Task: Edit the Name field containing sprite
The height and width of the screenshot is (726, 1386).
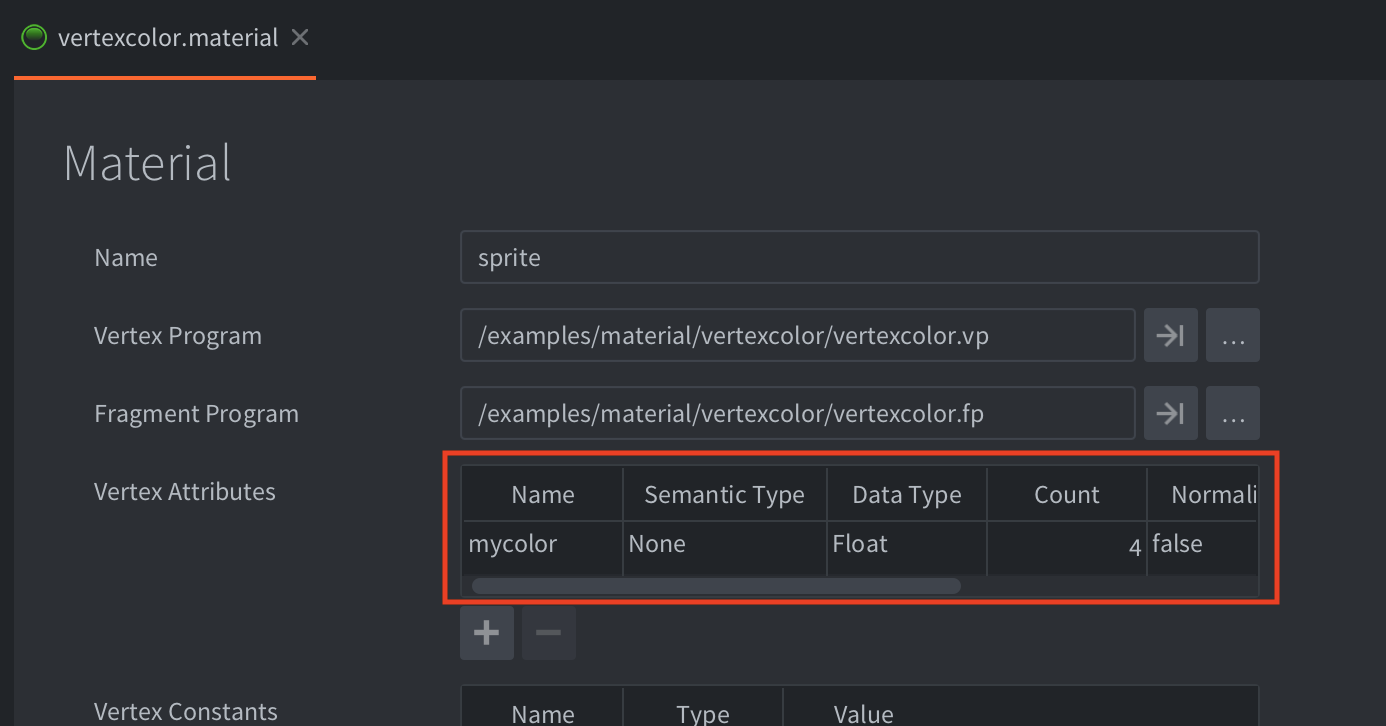Action: pyautogui.click(x=859, y=257)
